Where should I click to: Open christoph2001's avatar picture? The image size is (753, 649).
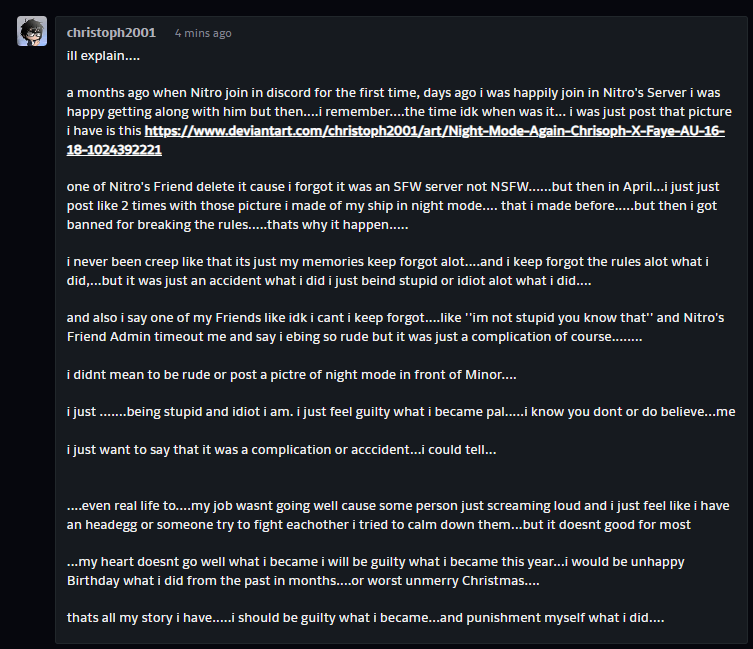32,31
